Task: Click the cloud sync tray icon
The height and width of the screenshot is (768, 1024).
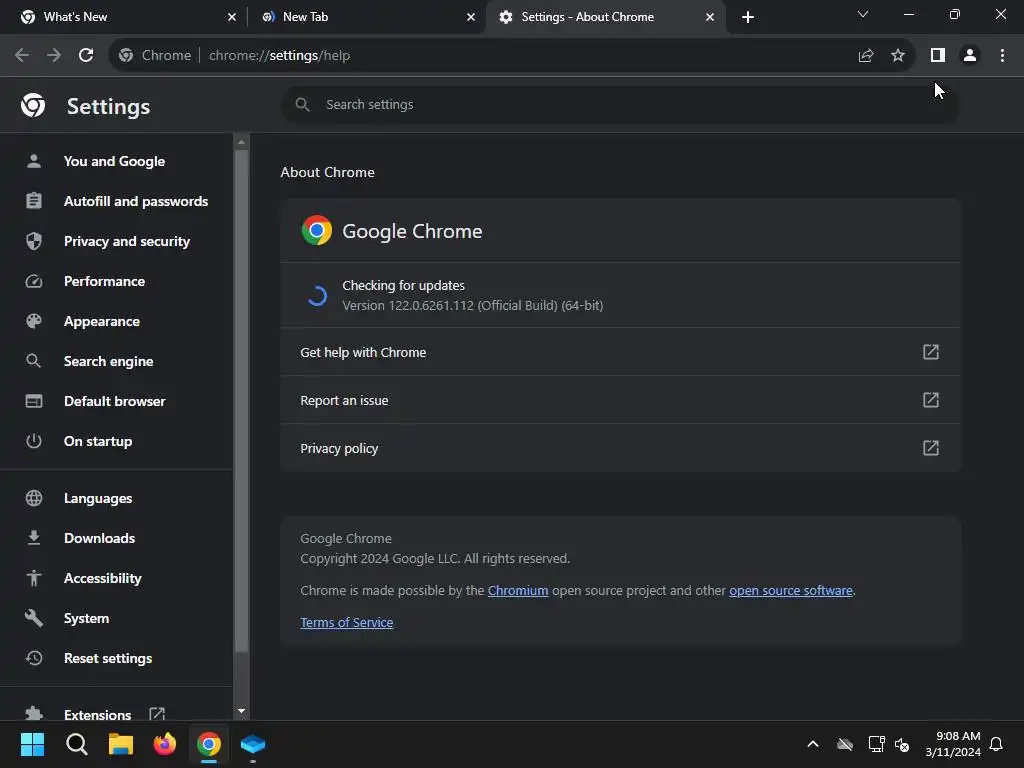Action: tap(845, 744)
